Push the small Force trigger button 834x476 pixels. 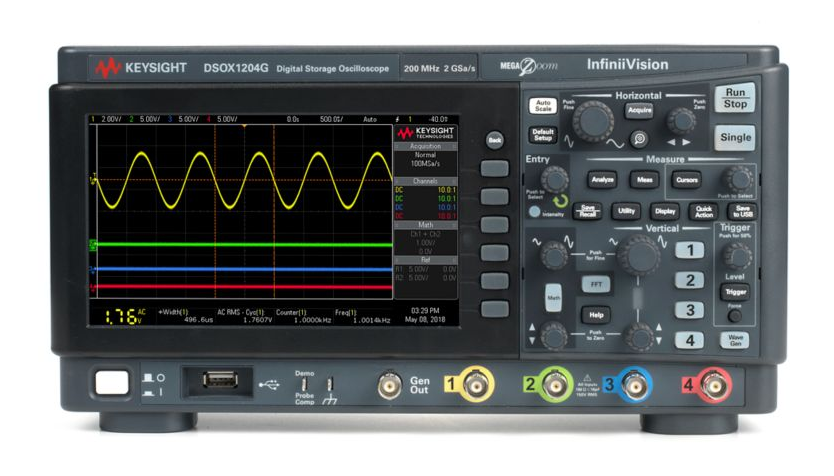734,316
